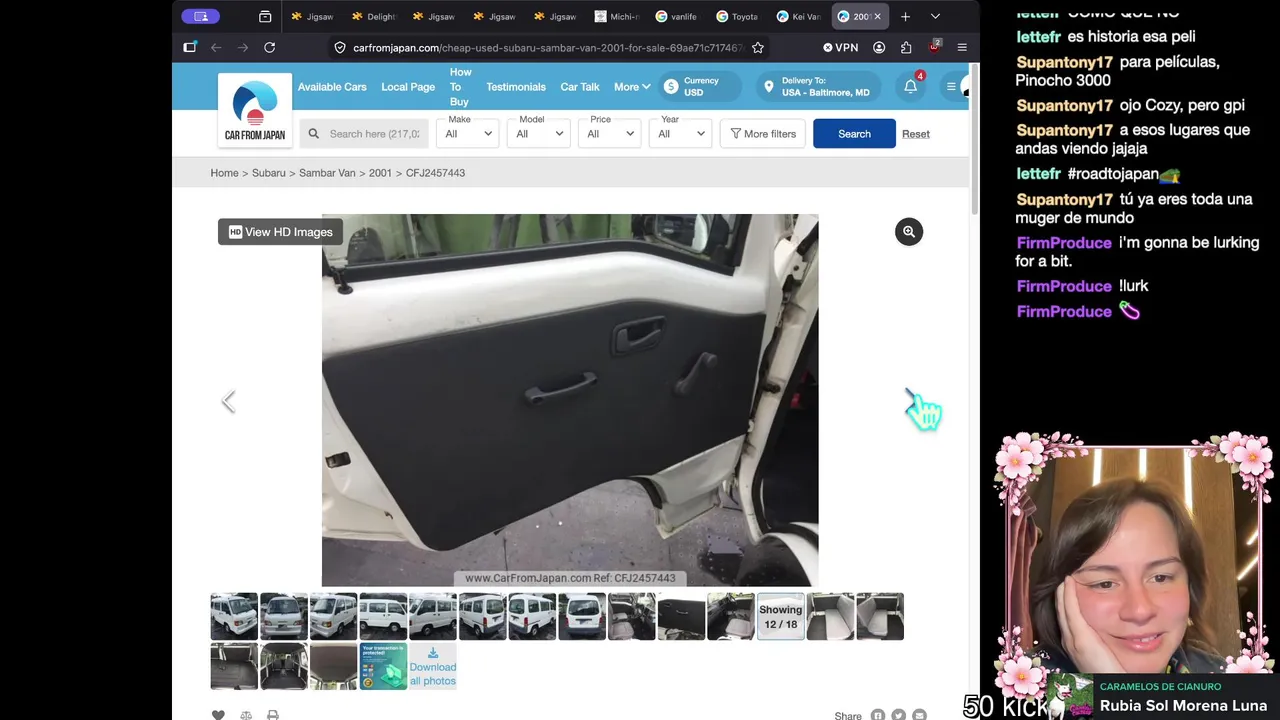Open Available Cars in the nav
Image resolution: width=1280 pixels, height=720 pixels.
tap(332, 87)
